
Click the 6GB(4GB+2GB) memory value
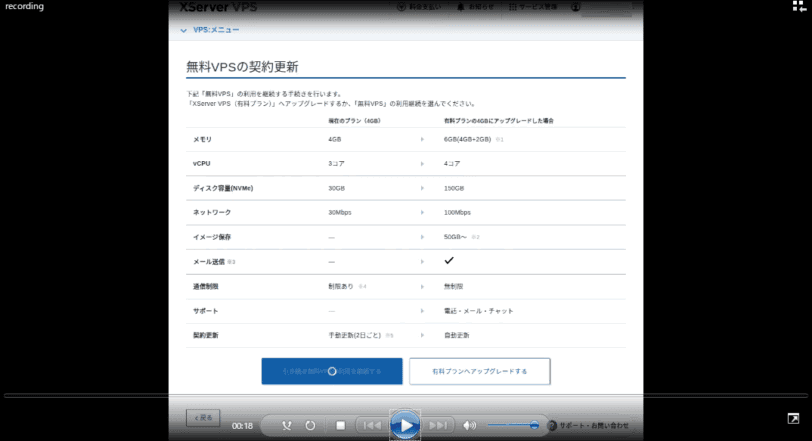(x=467, y=139)
